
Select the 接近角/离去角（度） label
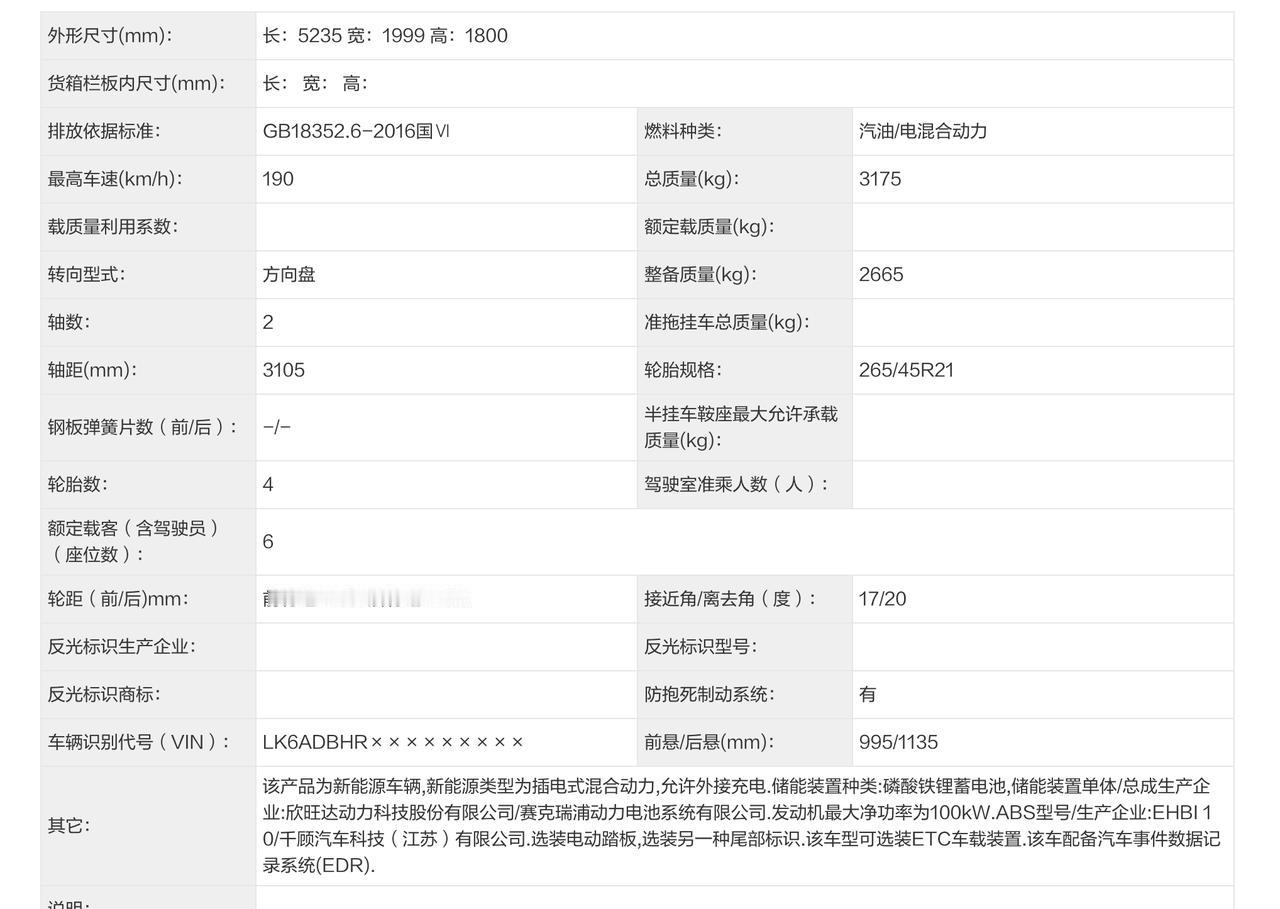pos(731,599)
